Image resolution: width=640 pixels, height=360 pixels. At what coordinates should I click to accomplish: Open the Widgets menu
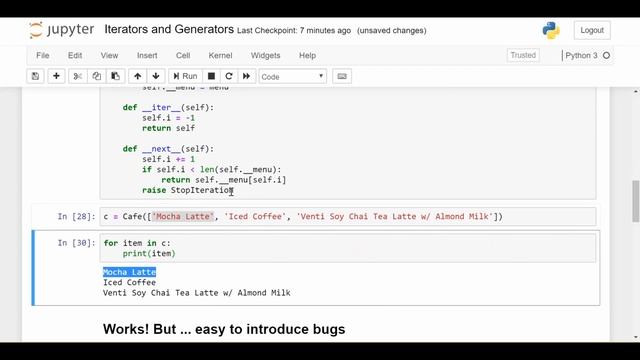[x=265, y=56]
